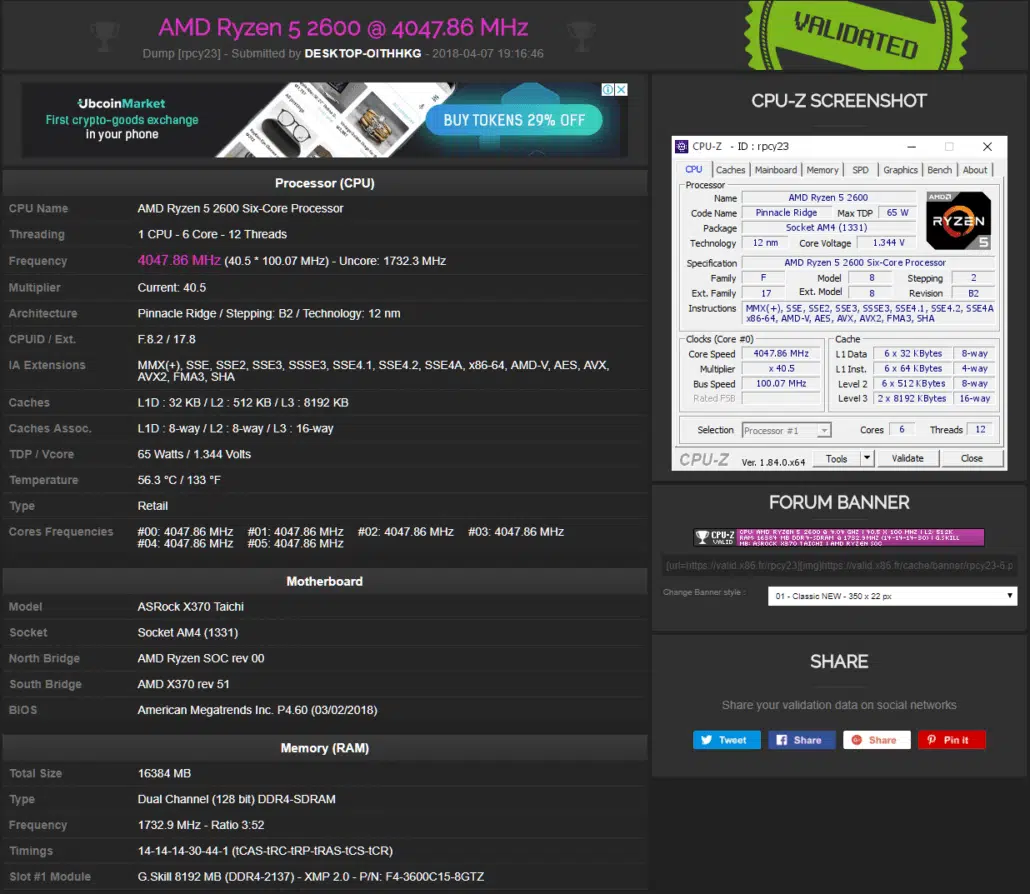Click the VALIDATED stamp badge
The height and width of the screenshot is (894, 1030).
[856, 35]
